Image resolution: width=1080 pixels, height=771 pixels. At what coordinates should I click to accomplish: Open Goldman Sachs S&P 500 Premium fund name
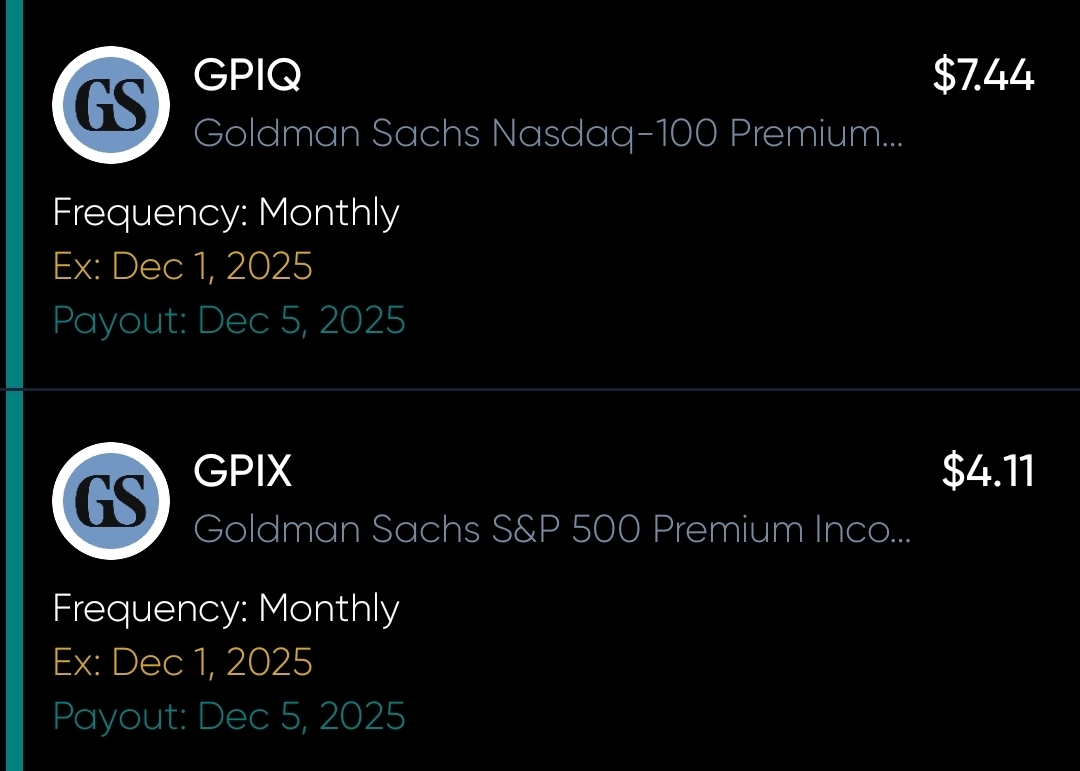552,529
